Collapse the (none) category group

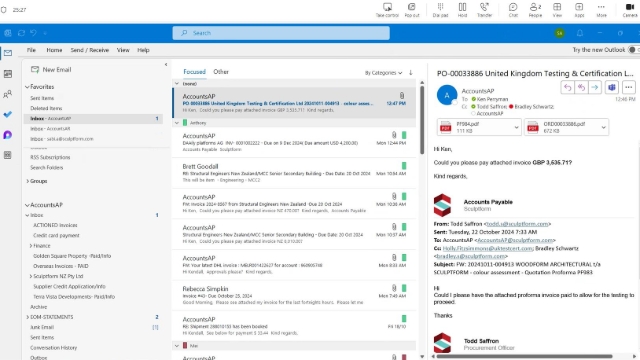pyautogui.click(x=177, y=84)
